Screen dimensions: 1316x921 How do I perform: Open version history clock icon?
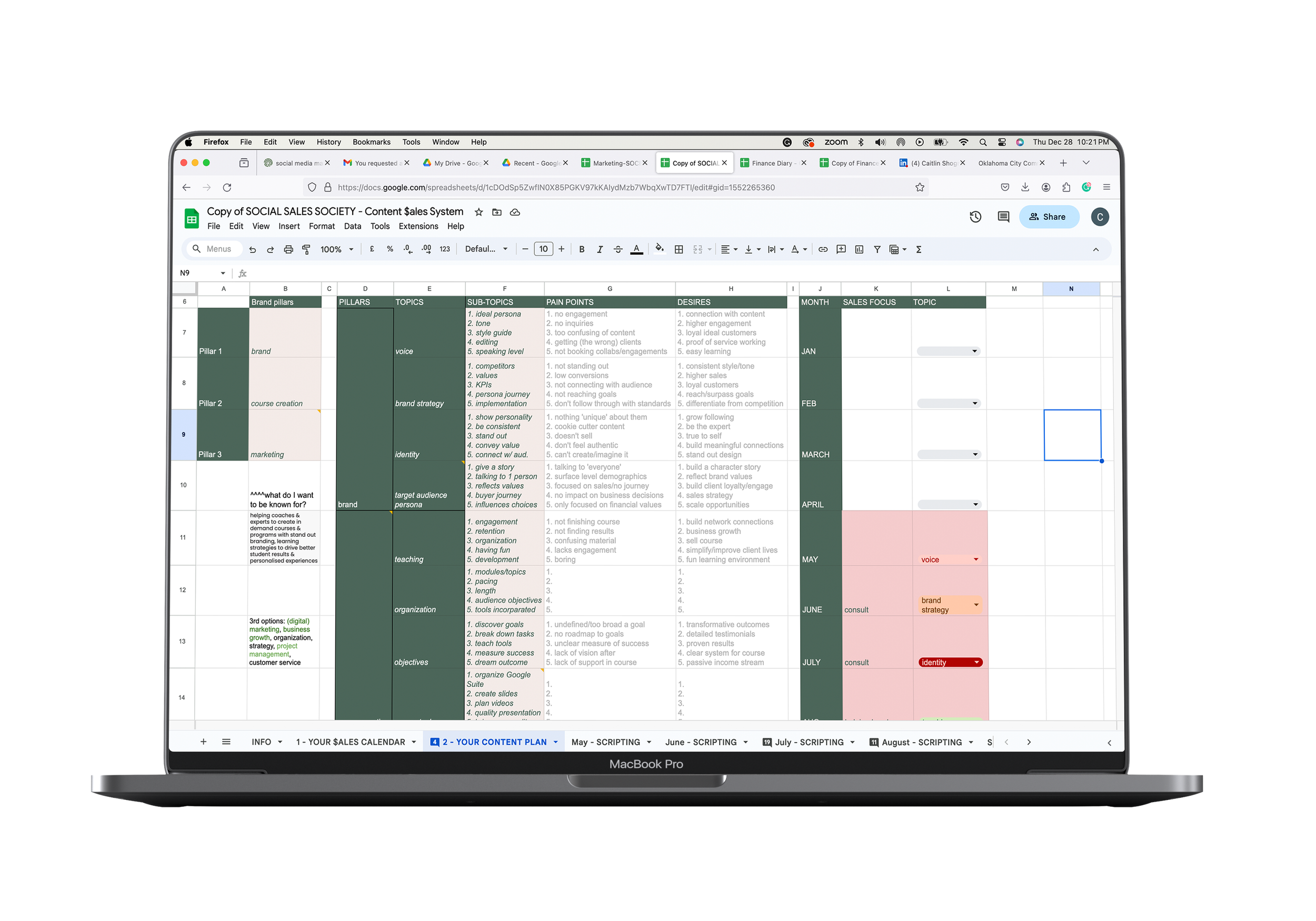[975, 217]
